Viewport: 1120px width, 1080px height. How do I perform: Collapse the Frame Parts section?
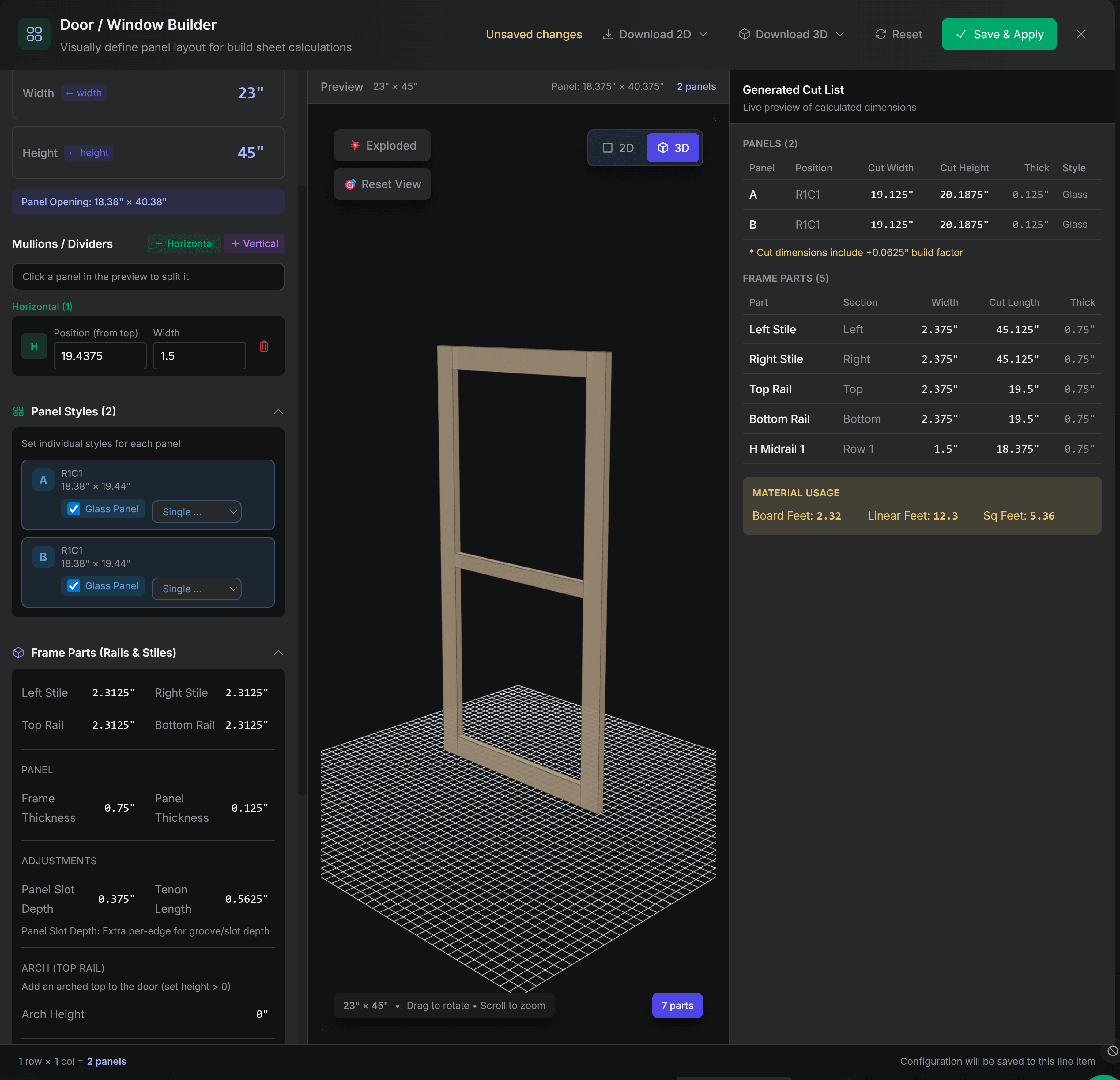278,653
